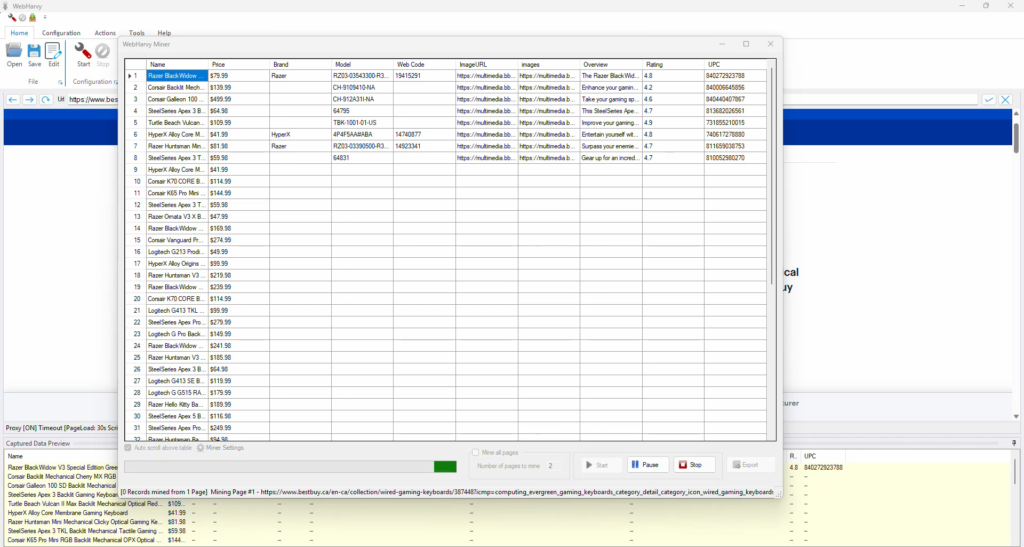The width and height of the screenshot is (1024, 547).
Task: Click model cell CH-9109410-NA
Action: pos(362,87)
